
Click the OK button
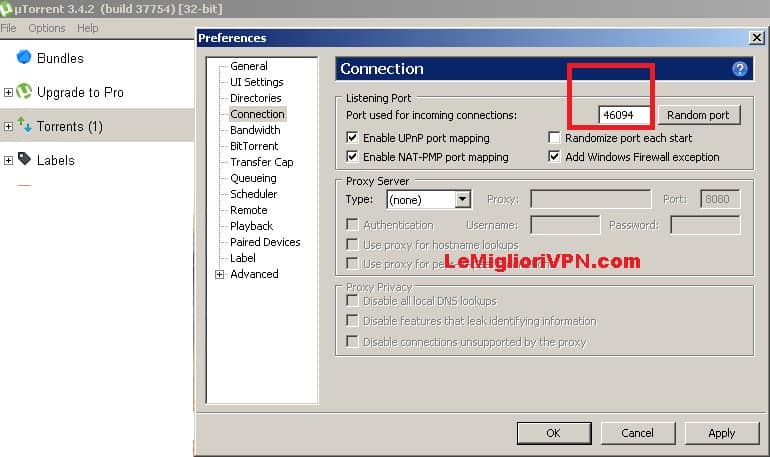(x=554, y=433)
